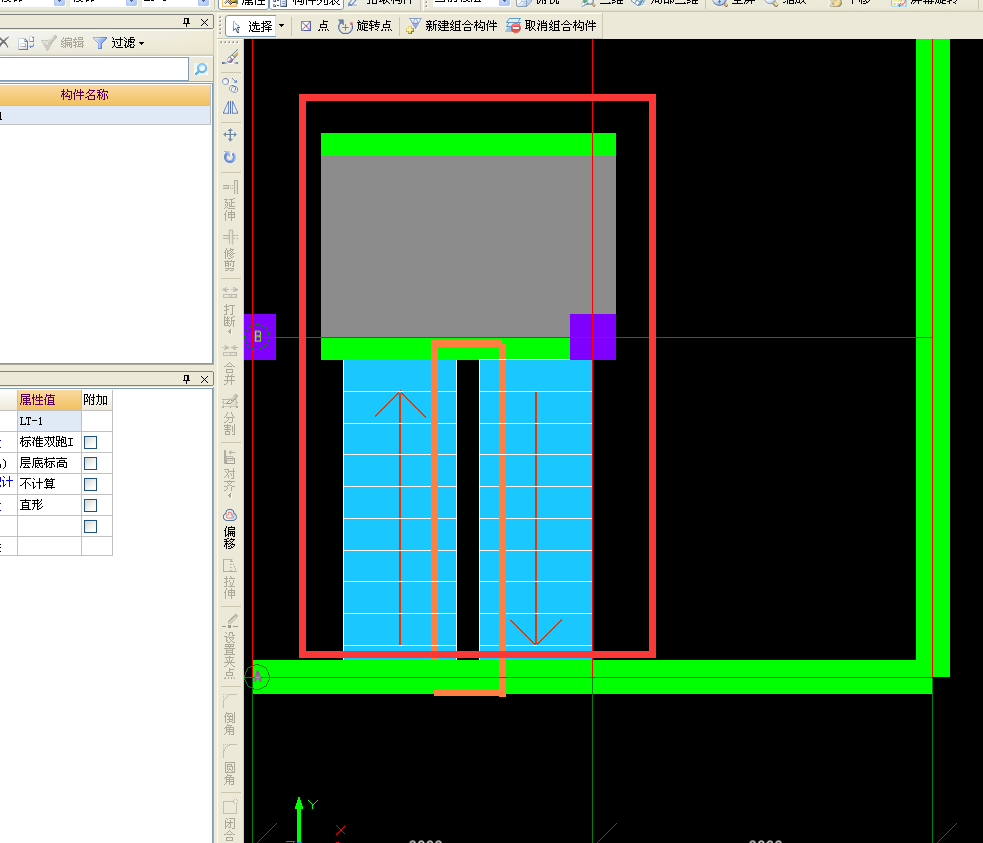Toggle the 附加 checkbox in 不计算 row
Screen dimensions: 983x843
tap(90, 484)
